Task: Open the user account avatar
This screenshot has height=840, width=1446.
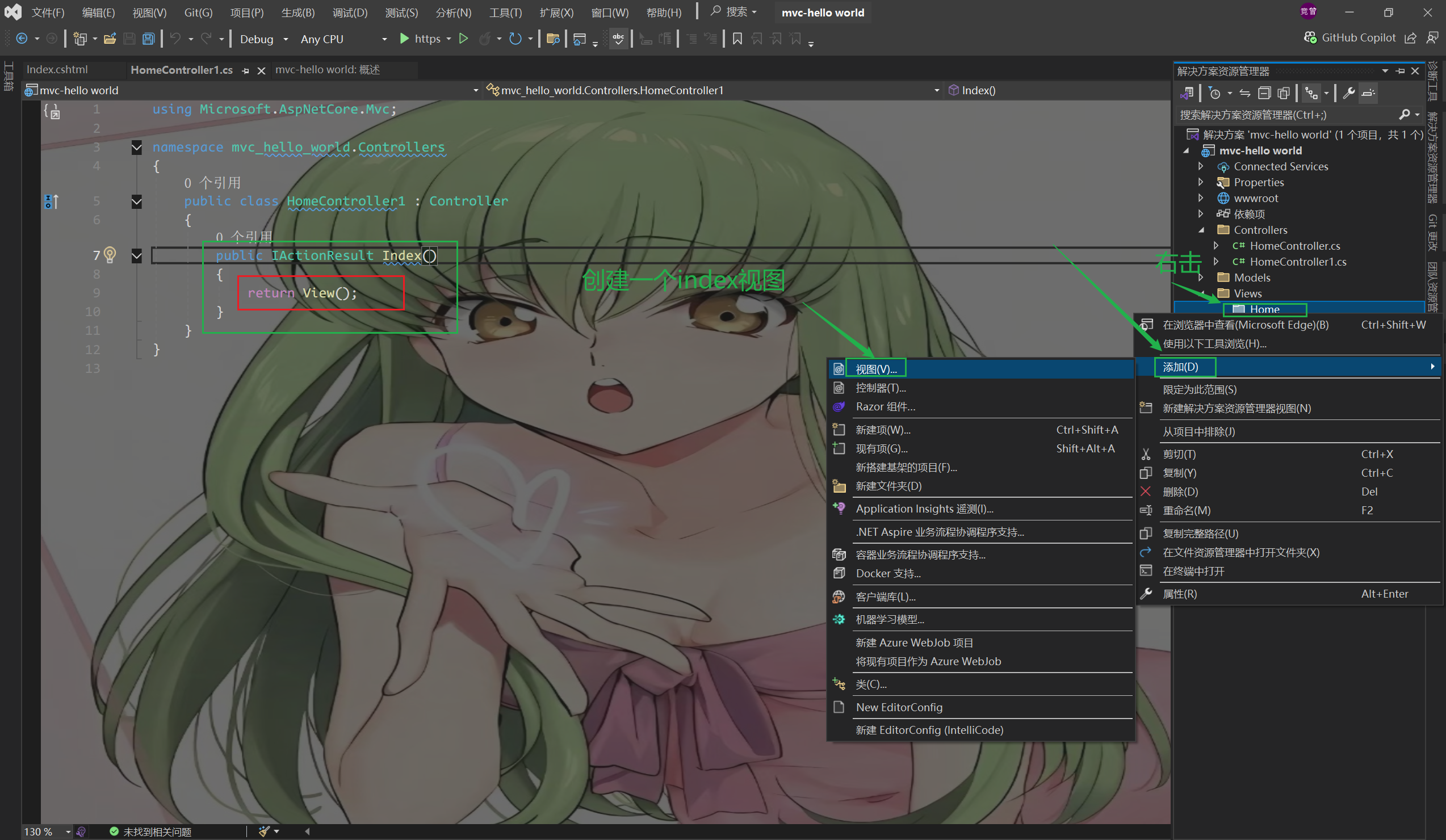Action: pyautogui.click(x=1308, y=11)
